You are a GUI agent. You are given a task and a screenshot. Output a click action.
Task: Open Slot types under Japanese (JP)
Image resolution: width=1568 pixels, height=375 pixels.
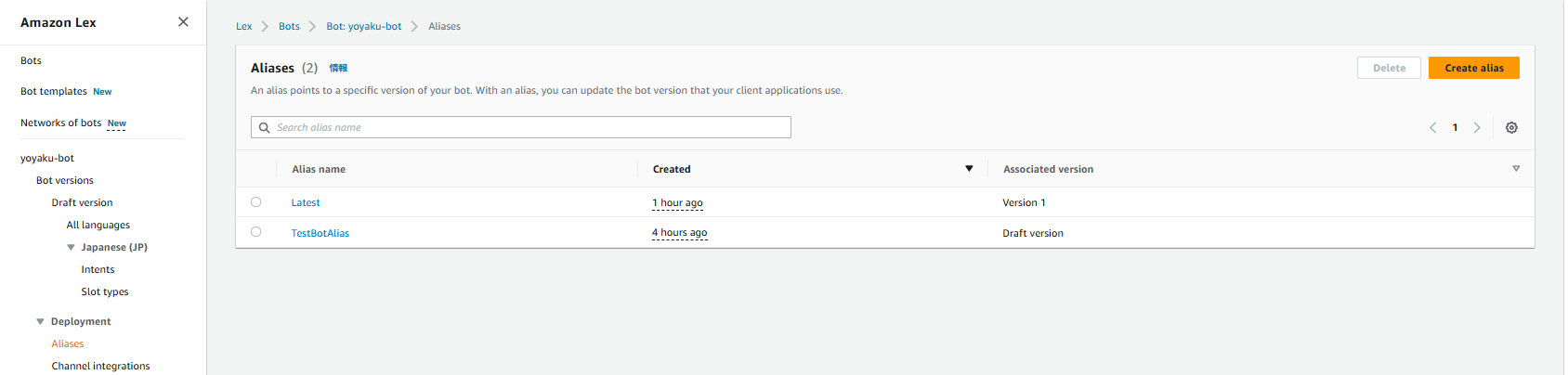105,291
